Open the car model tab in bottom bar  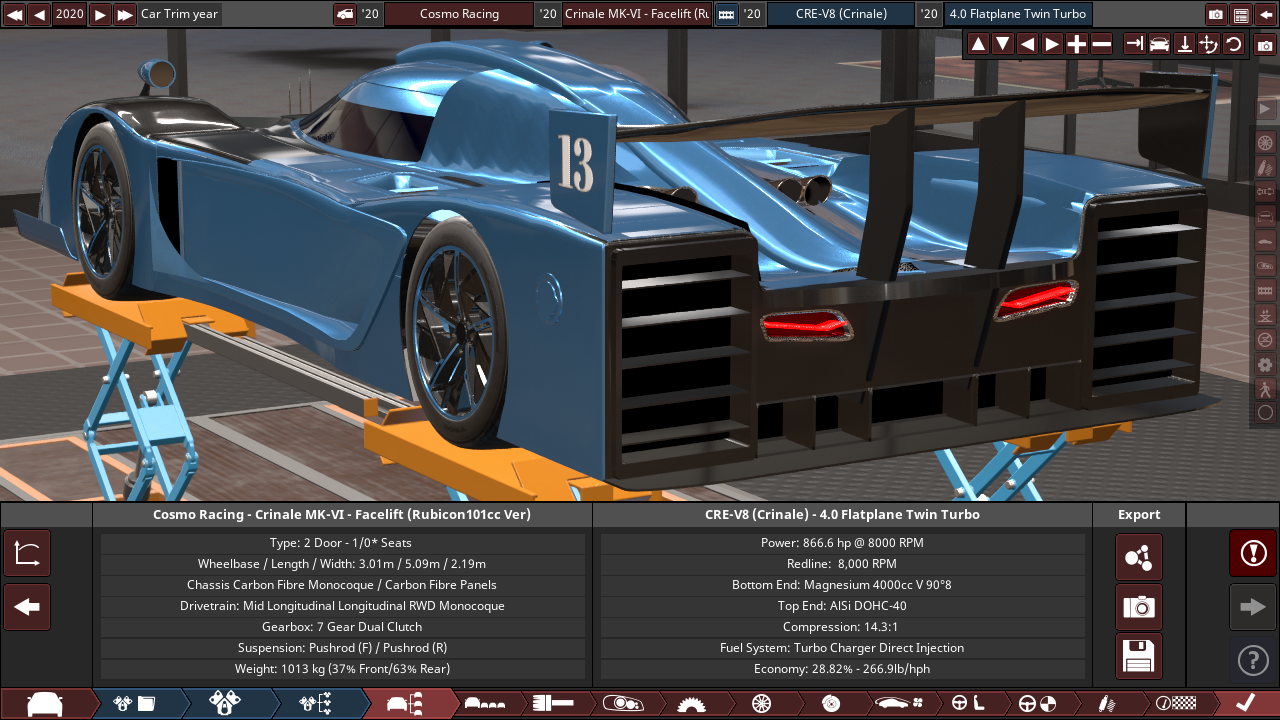(x=45, y=704)
